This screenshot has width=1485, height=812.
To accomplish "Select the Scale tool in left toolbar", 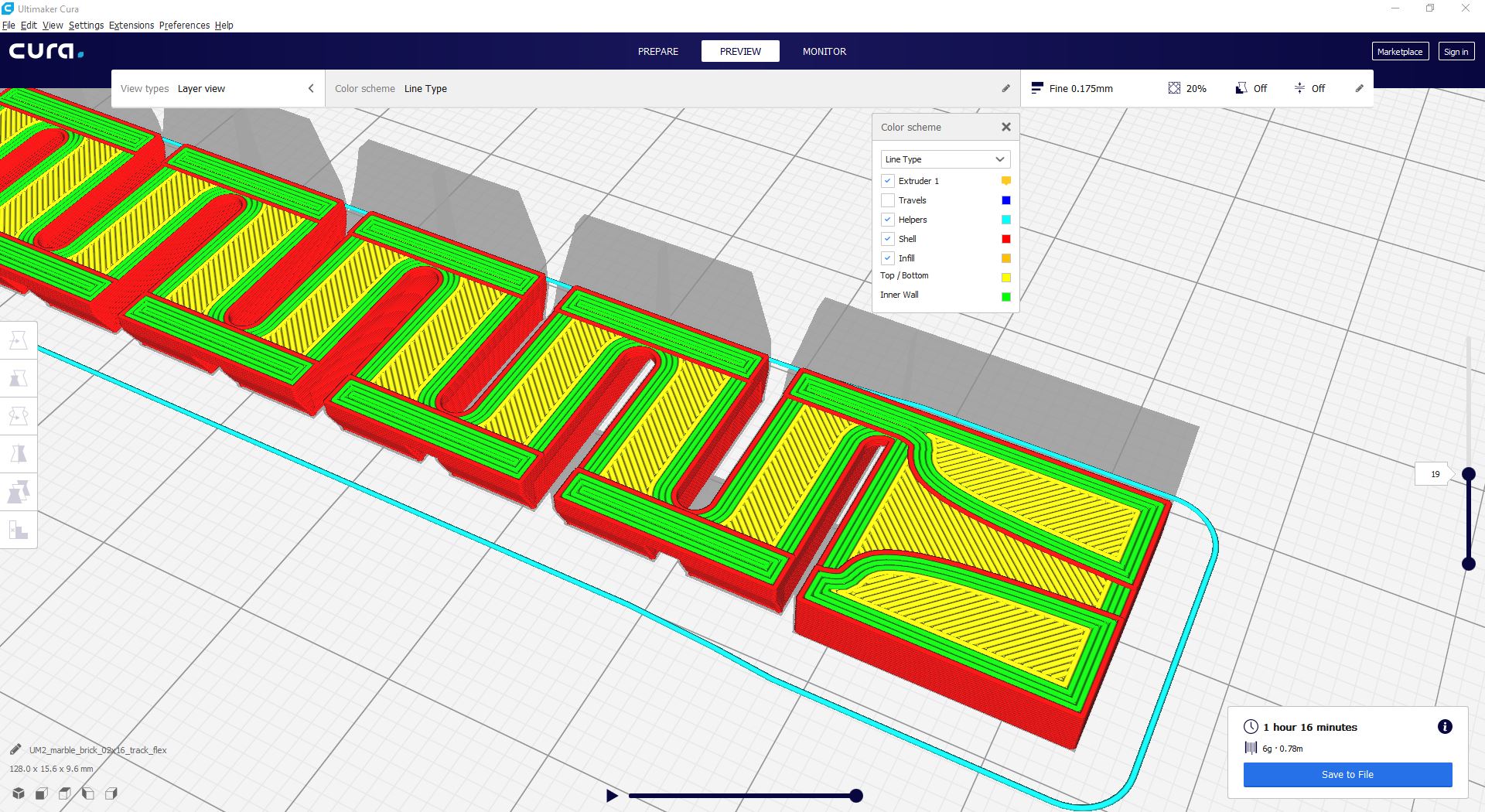I will tap(19, 378).
